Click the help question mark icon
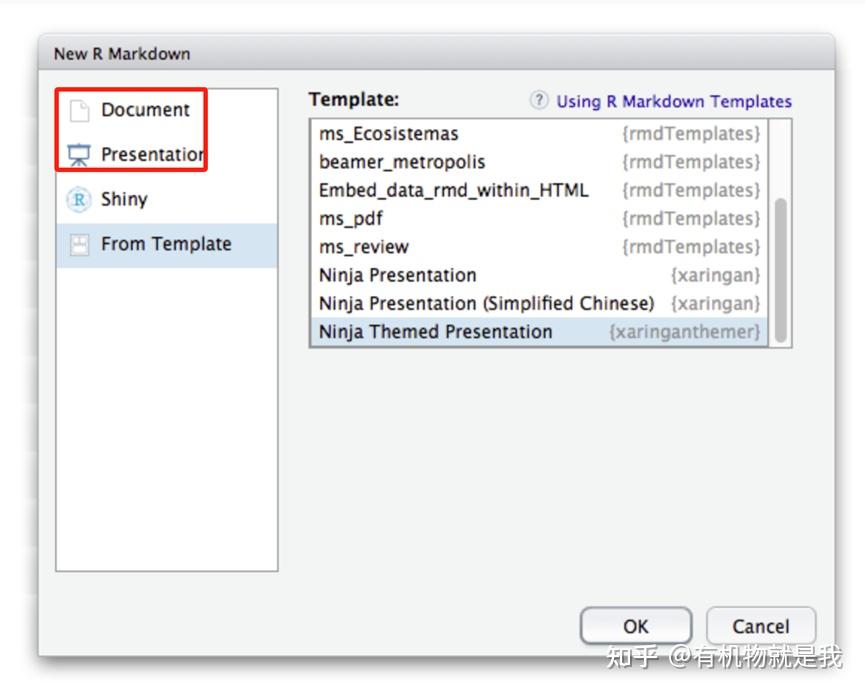This screenshot has width=865, height=692. 539,100
